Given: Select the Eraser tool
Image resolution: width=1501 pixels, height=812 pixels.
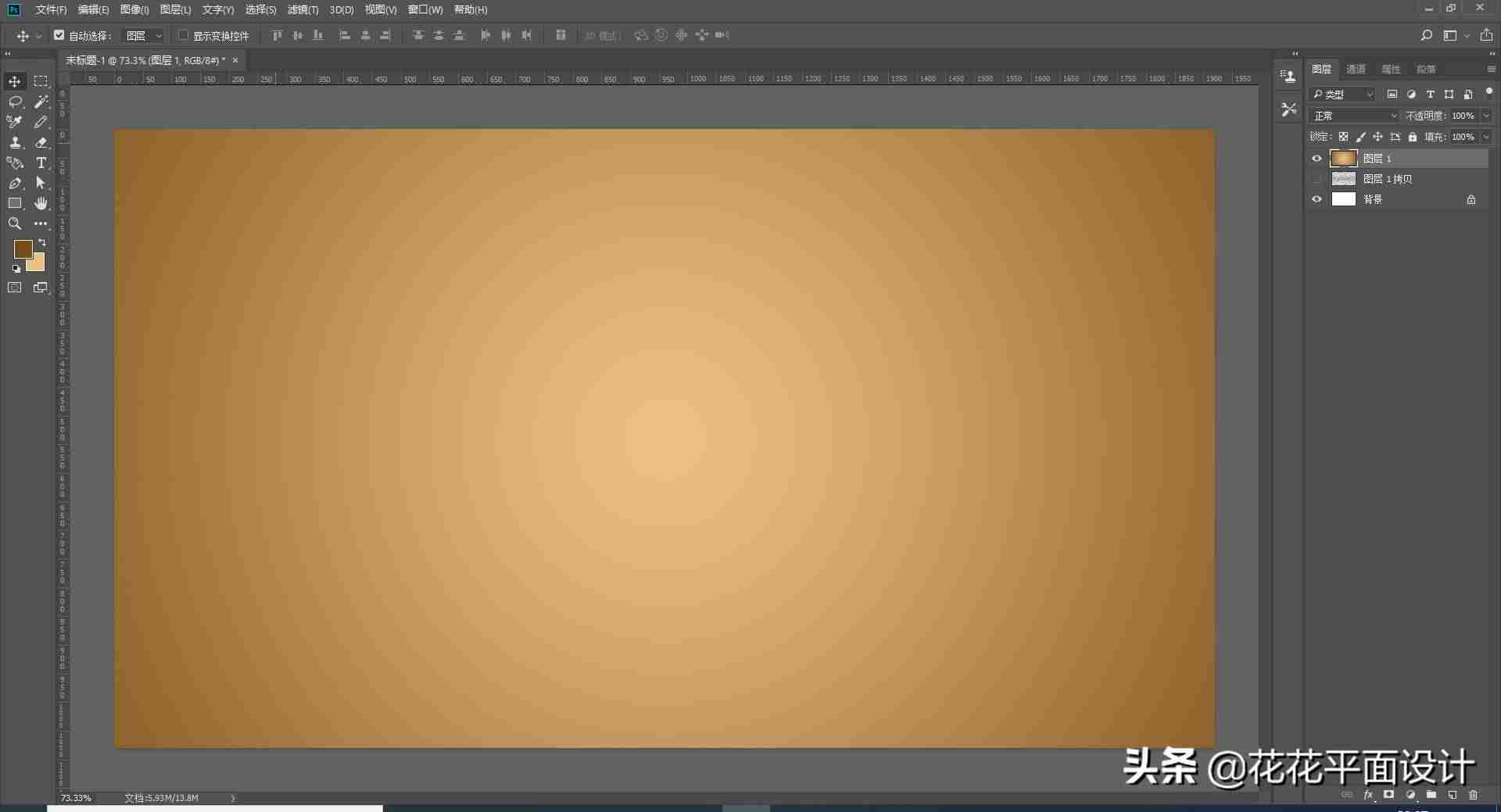Looking at the screenshot, I should point(41,142).
